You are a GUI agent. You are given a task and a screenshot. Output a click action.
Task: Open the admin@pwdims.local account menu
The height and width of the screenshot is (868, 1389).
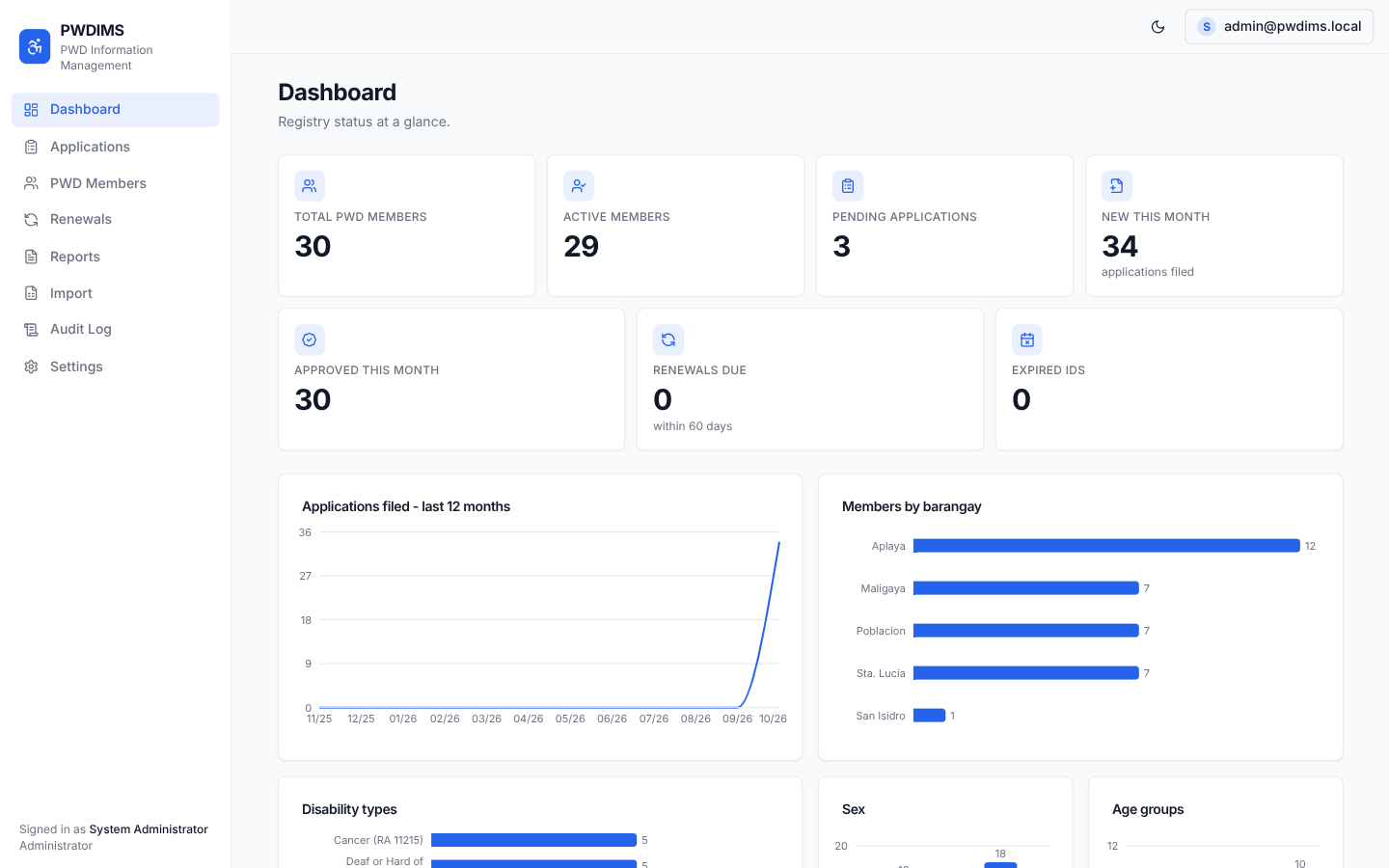(x=1279, y=27)
